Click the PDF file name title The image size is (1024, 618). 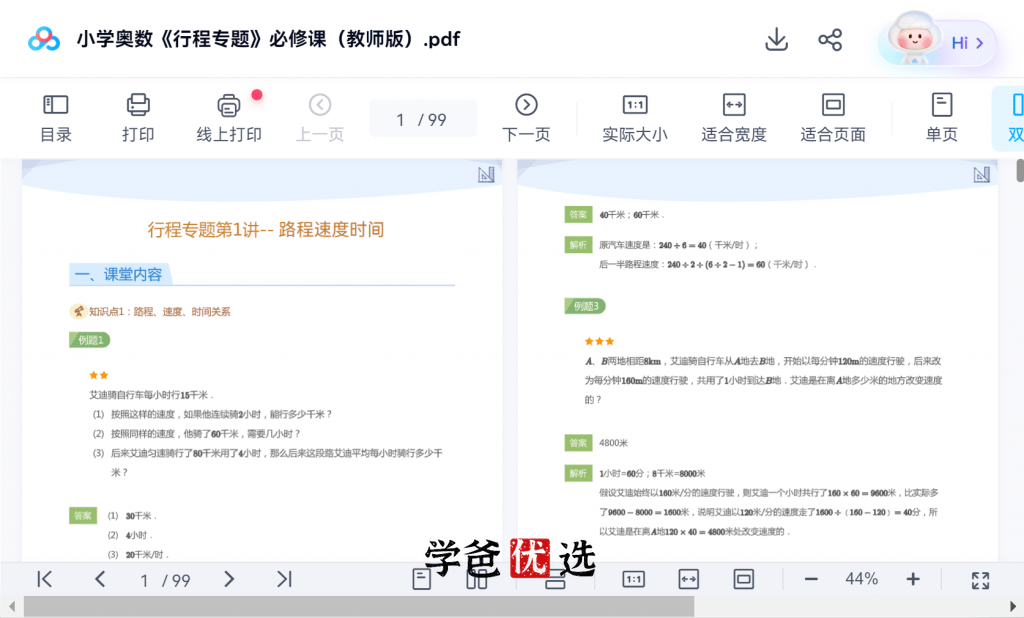(x=268, y=39)
